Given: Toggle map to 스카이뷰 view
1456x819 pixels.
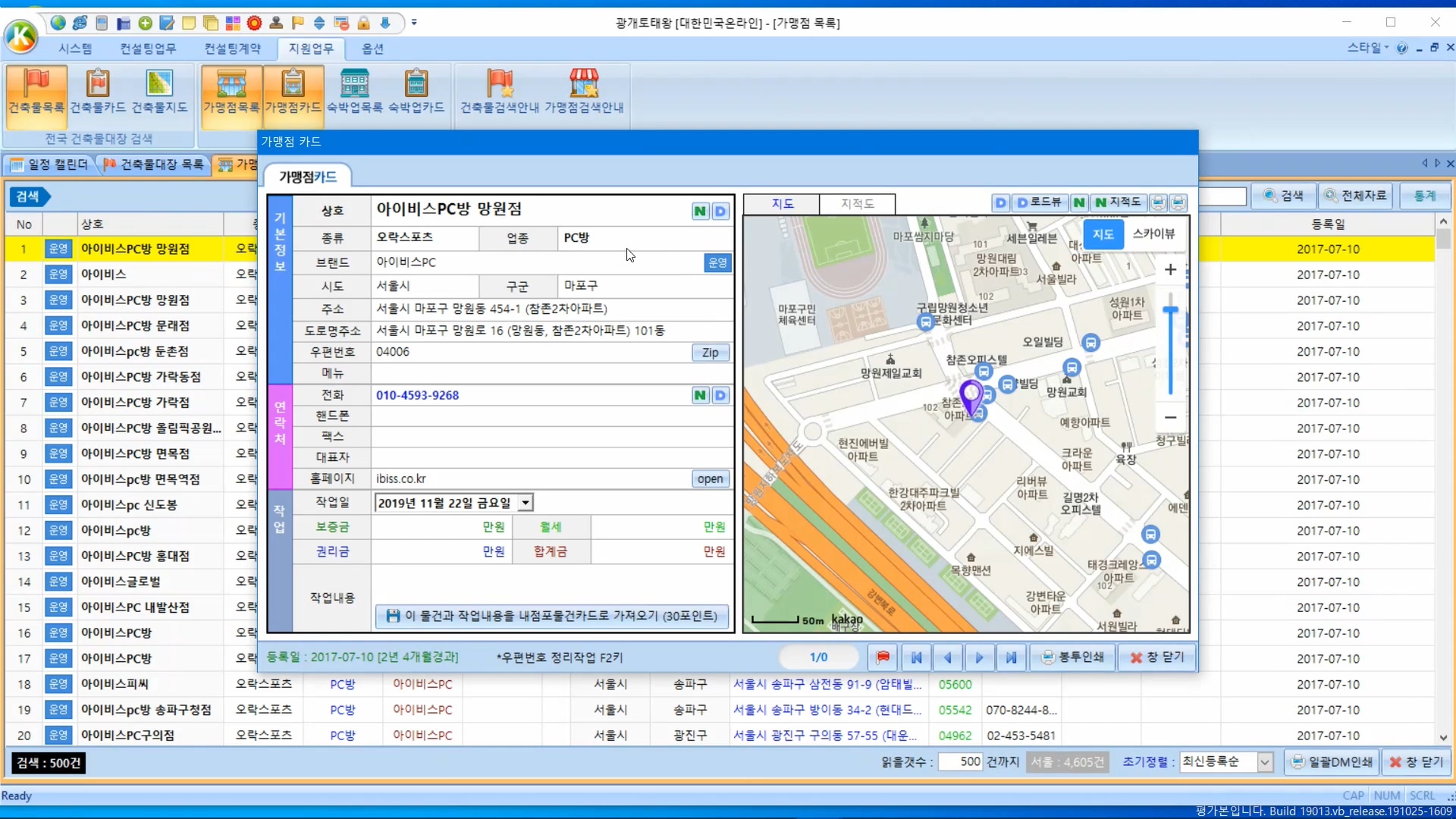Looking at the screenshot, I should click(1153, 234).
